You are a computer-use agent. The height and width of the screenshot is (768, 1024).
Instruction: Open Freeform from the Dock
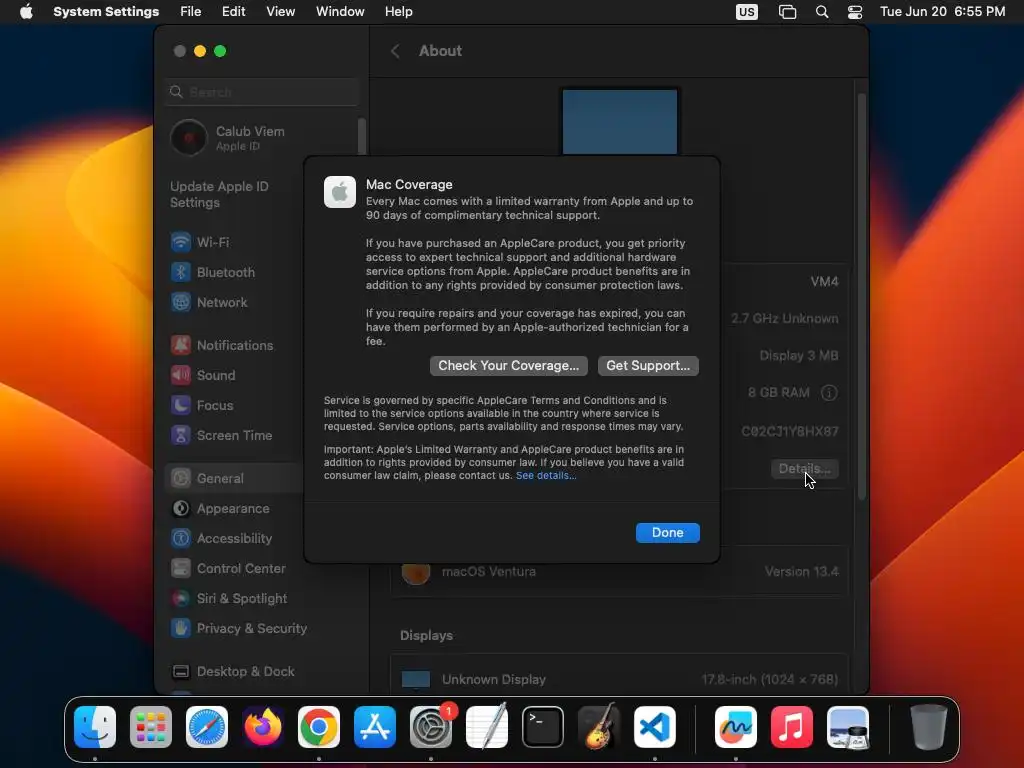(736, 727)
